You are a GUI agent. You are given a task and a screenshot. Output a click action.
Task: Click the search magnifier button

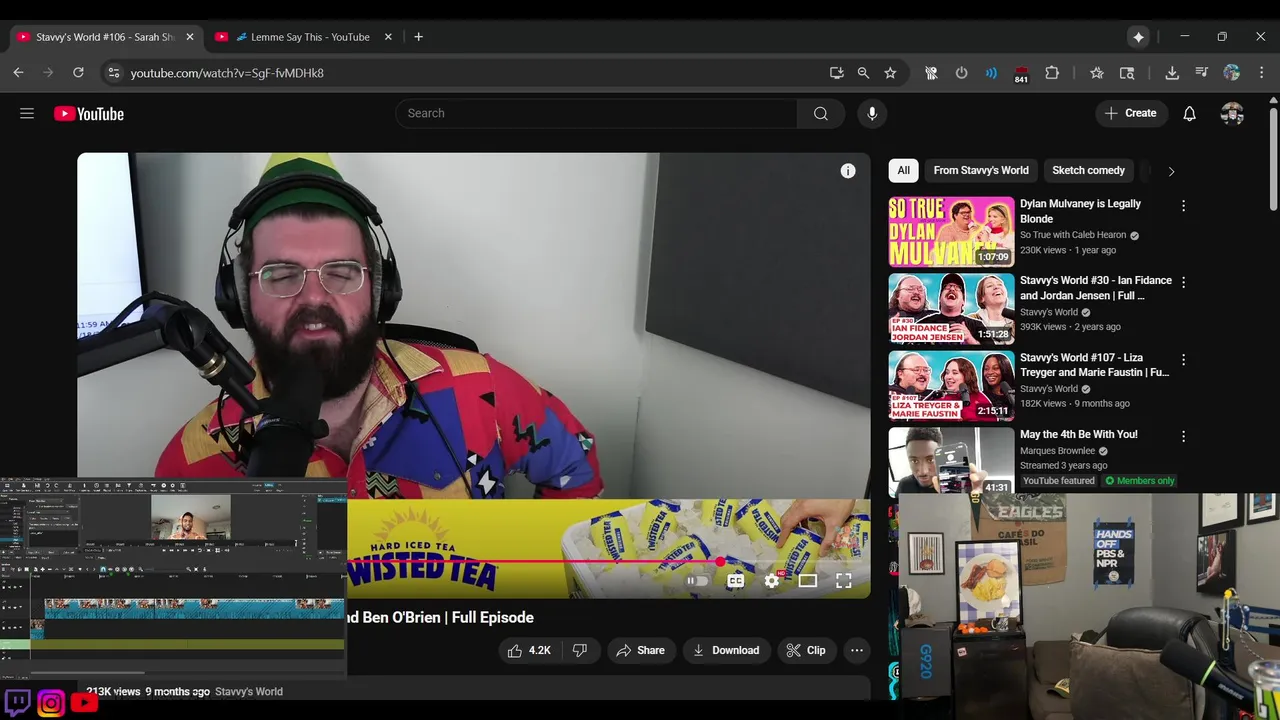[821, 114]
